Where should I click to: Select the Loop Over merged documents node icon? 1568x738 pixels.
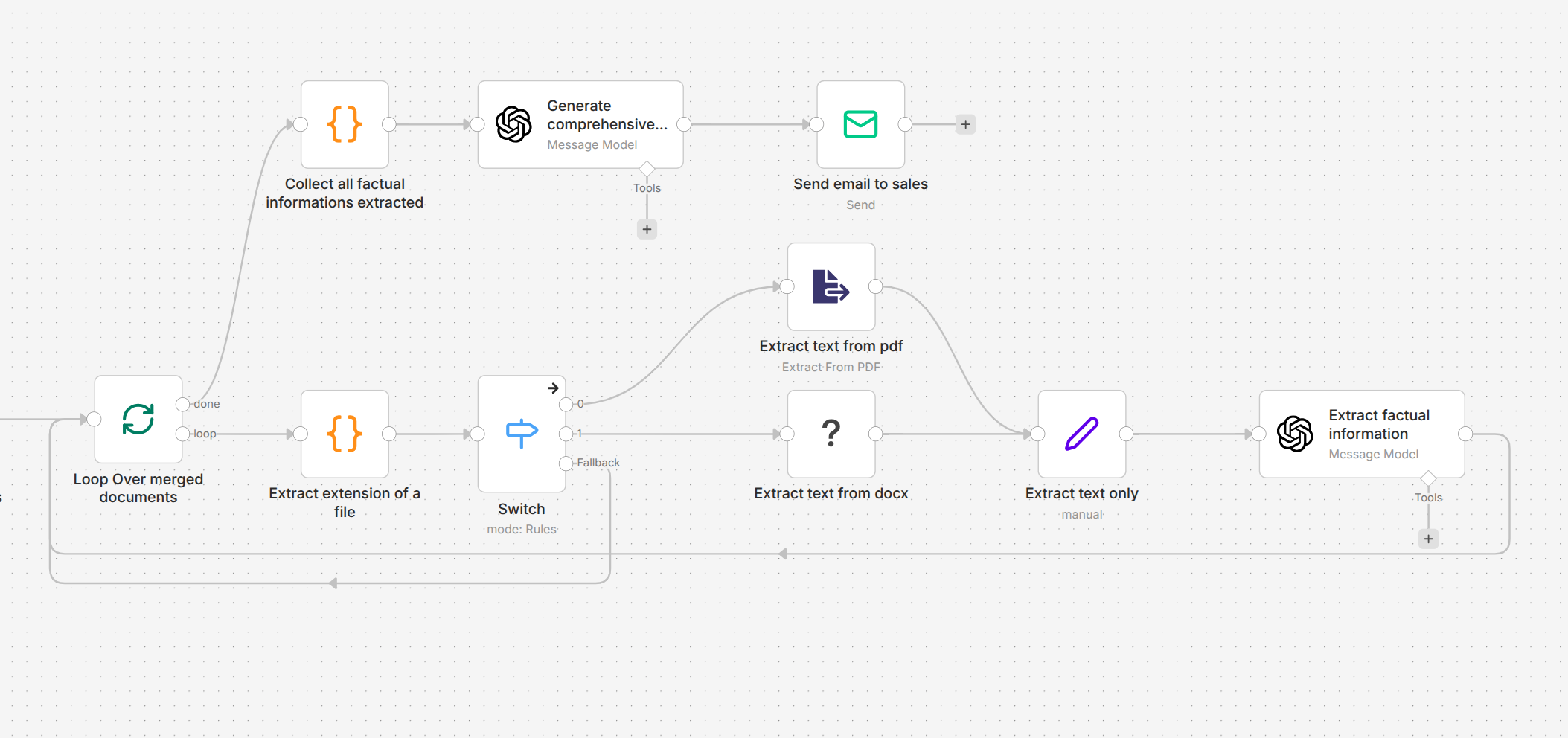tap(138, 419)
